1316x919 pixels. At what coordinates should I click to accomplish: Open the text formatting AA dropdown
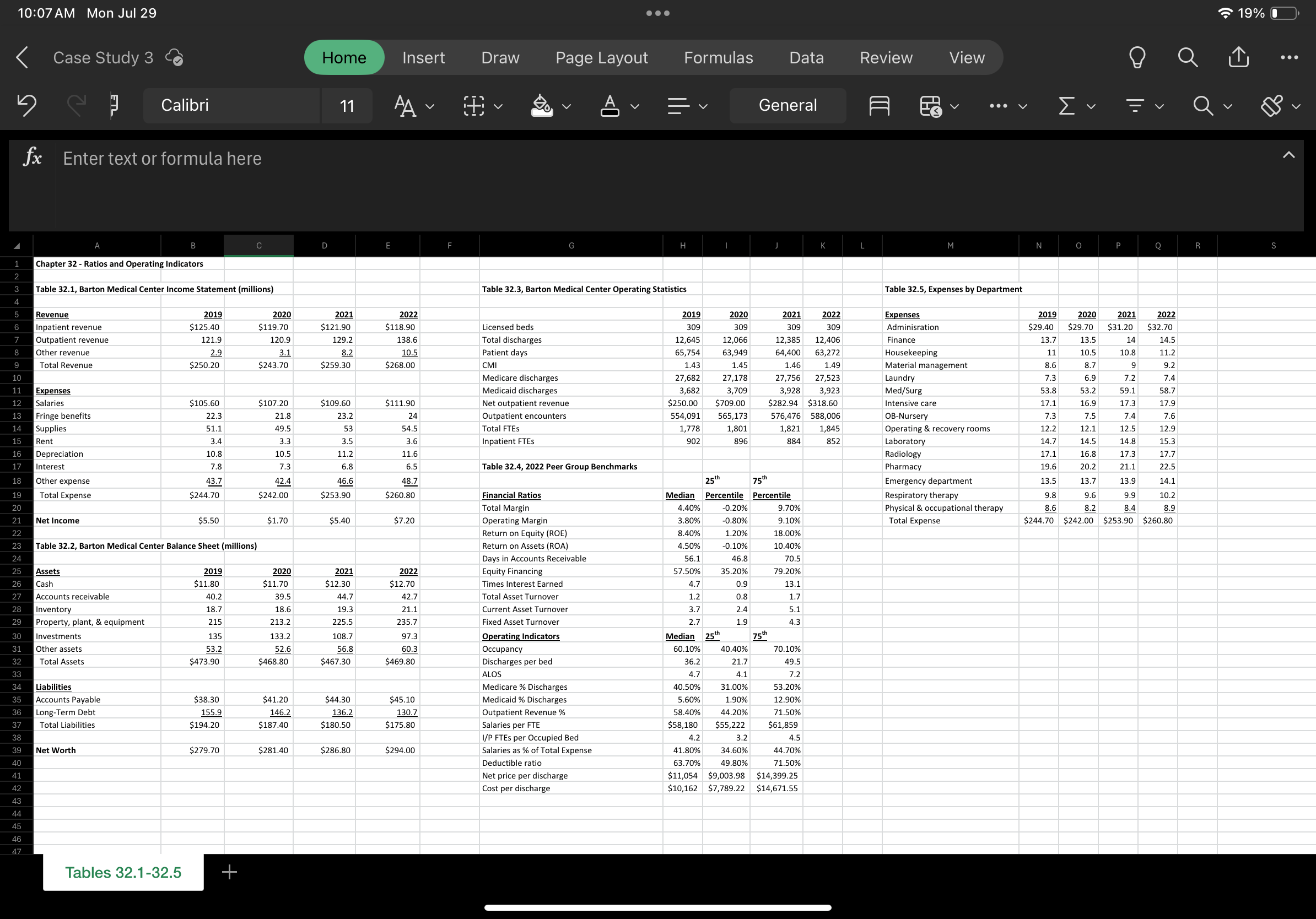[x=414, y=105]
